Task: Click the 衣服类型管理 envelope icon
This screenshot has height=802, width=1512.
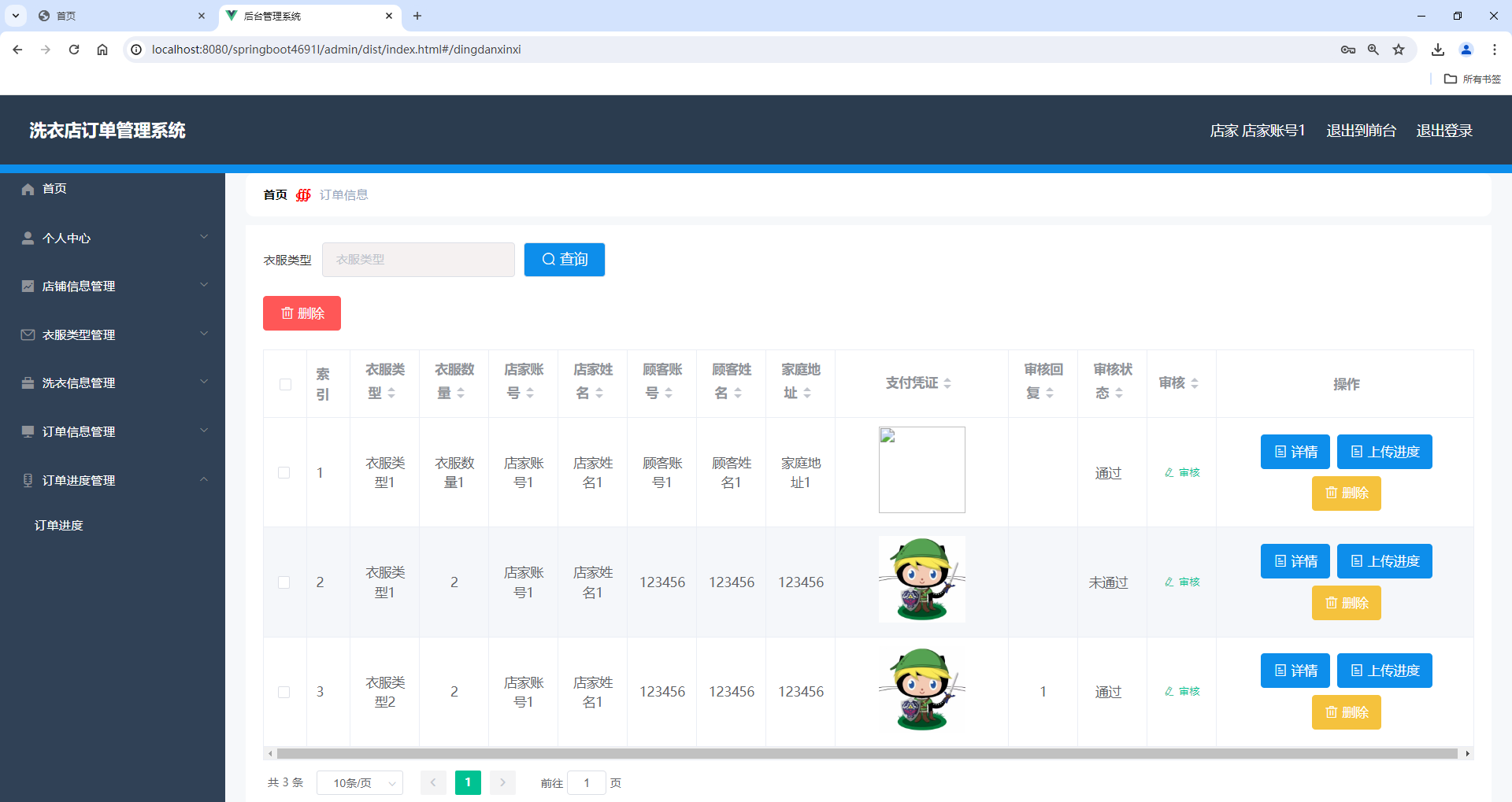Action: (x=27, y=334)
